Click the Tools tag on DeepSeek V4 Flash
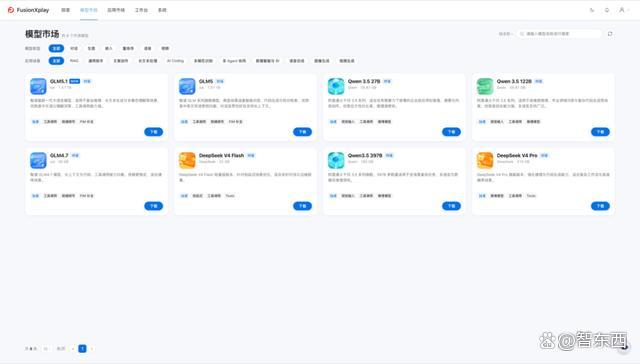640x364 pixels. (230, 196)
